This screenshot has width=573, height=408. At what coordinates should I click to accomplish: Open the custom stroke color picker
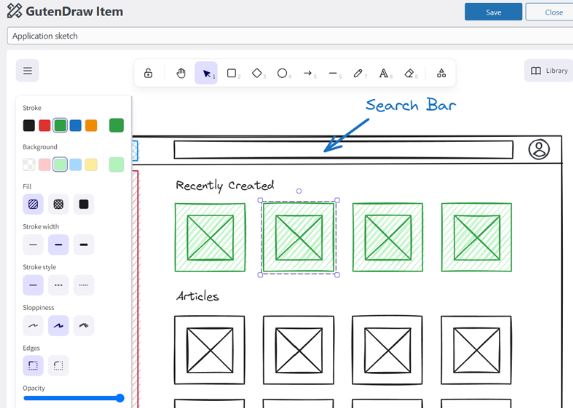click(x=116, y=125)
